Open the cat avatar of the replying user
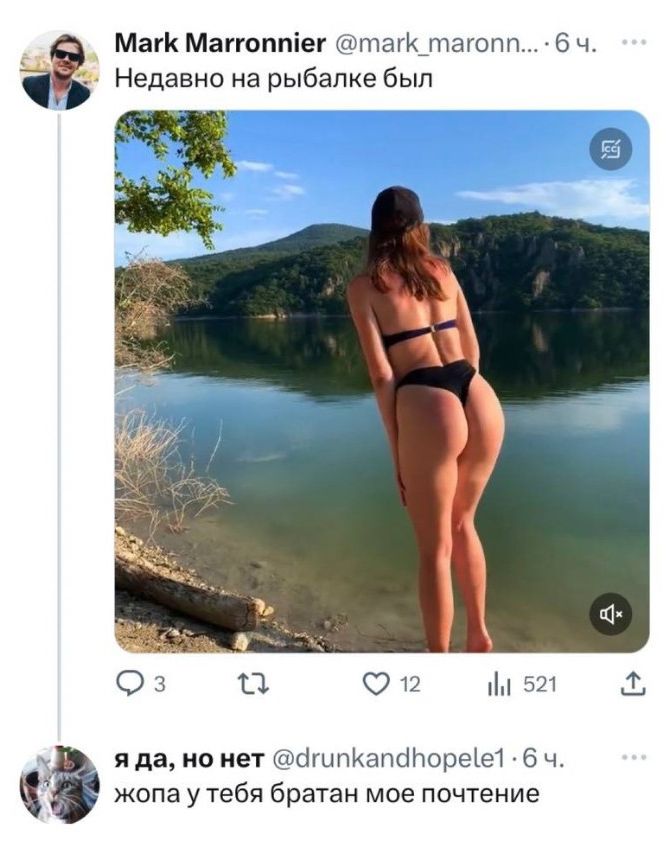 coord(59,785)
